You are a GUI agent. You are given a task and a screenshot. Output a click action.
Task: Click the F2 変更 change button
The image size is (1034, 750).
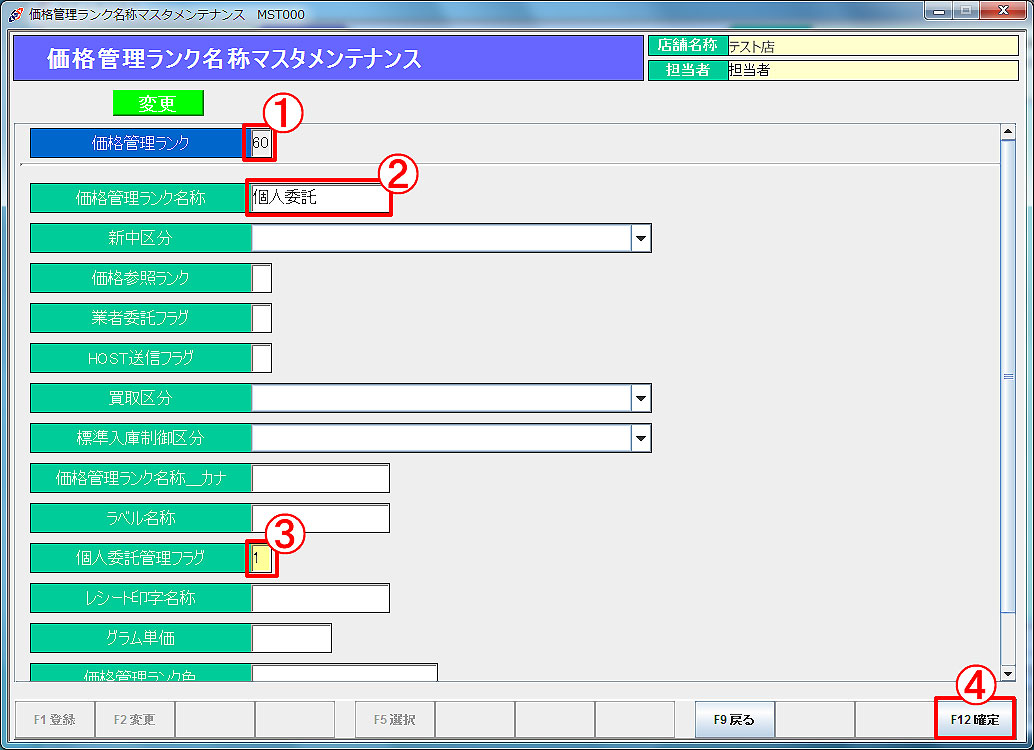click(x=135, y=719)
